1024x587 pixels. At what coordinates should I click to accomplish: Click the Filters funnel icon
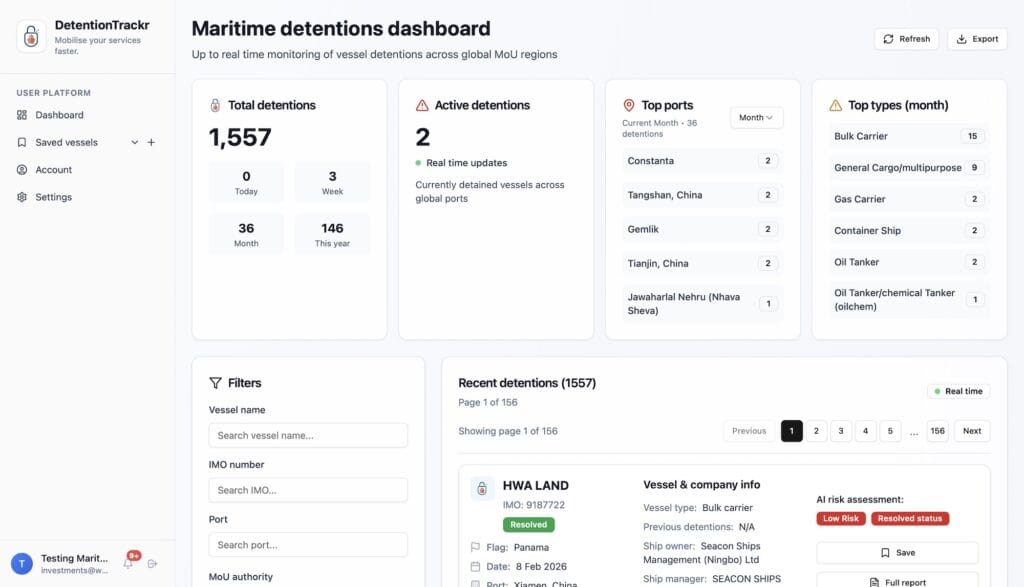point(216,383)
